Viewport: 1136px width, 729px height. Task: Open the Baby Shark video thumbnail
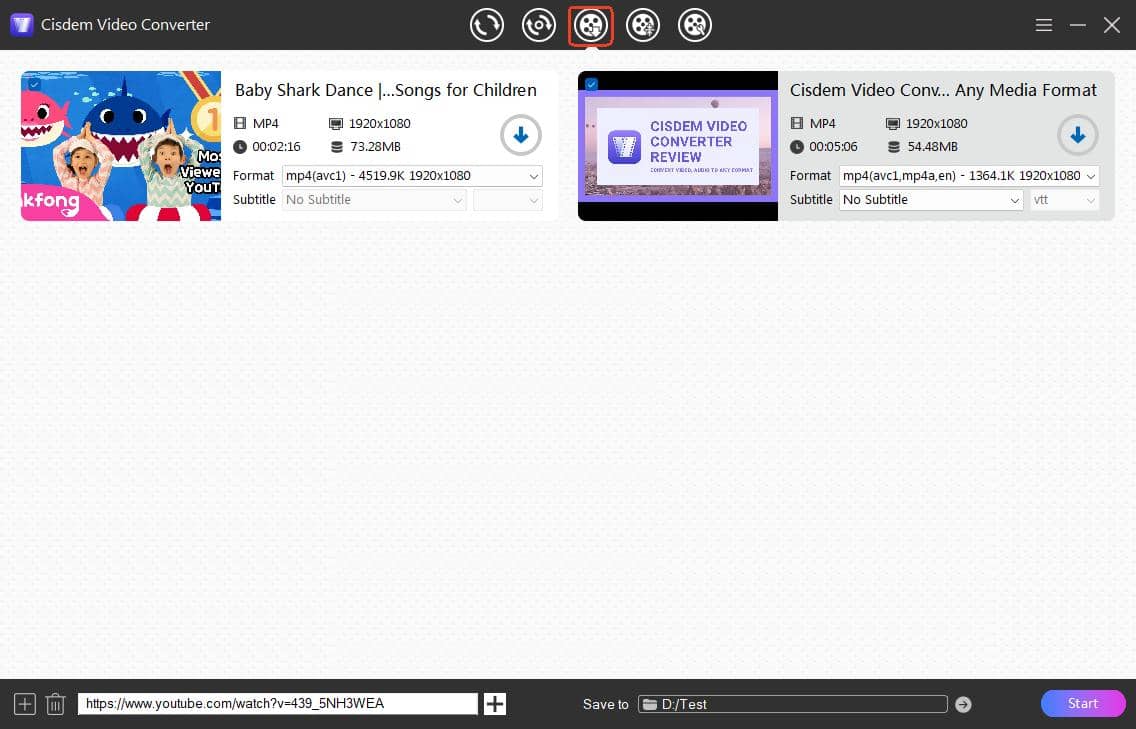120,146
